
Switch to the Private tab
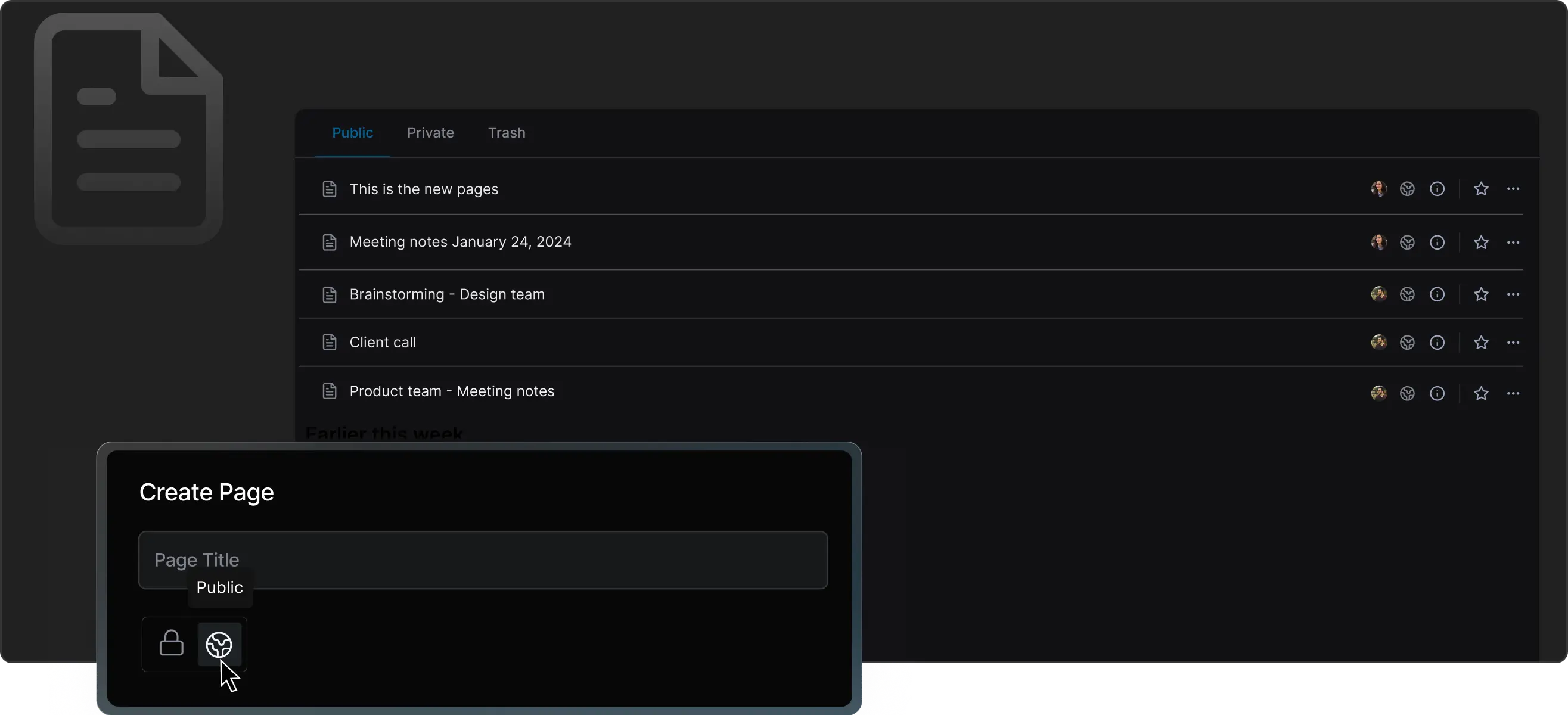point(430,133)
